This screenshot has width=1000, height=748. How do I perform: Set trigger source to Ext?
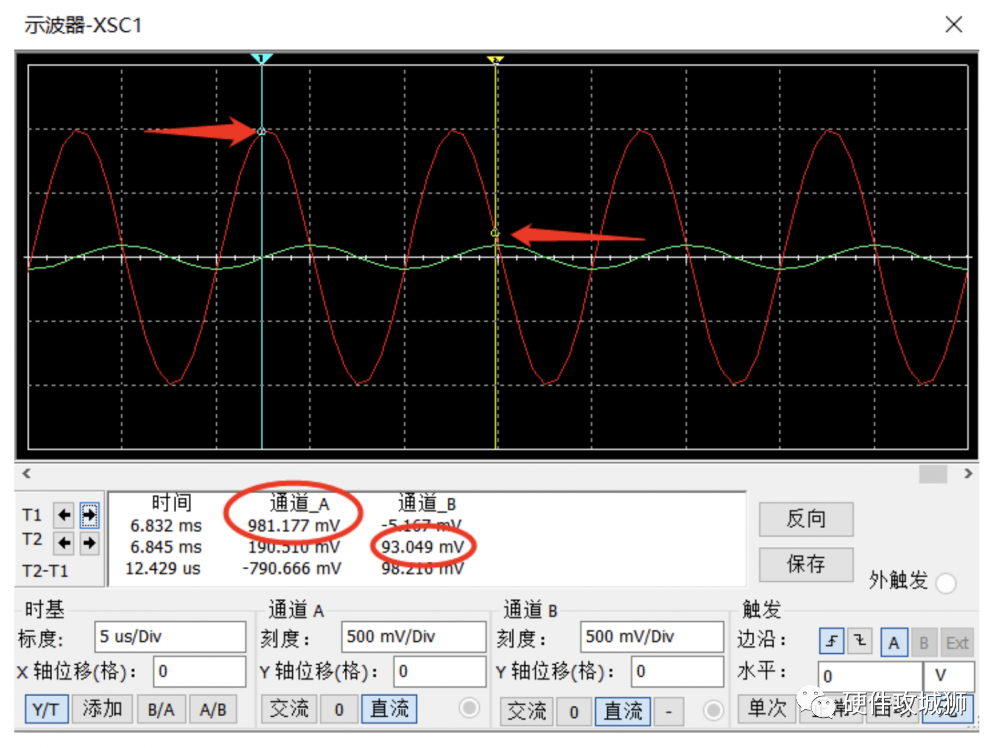(957, 643)
